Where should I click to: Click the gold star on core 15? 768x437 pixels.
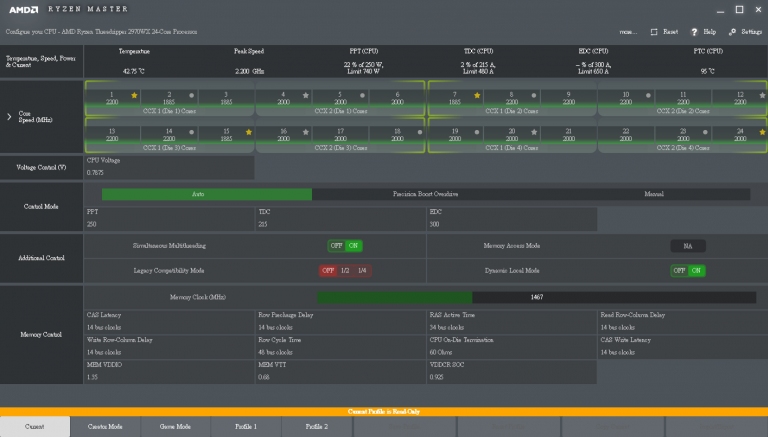(249, 132)
